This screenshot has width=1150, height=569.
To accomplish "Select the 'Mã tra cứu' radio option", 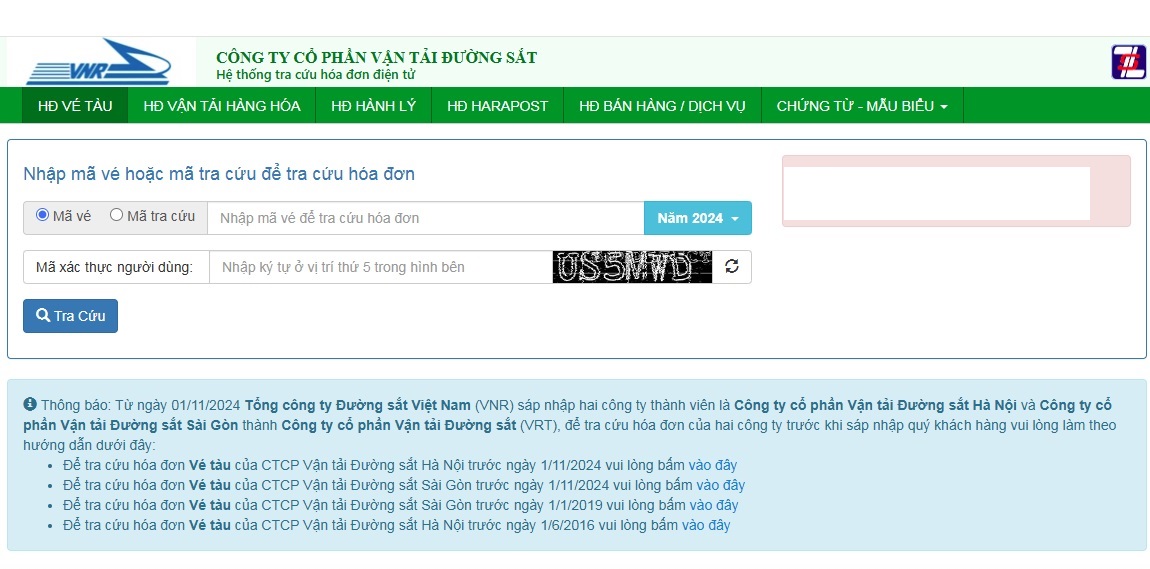I will pos(116,215).
